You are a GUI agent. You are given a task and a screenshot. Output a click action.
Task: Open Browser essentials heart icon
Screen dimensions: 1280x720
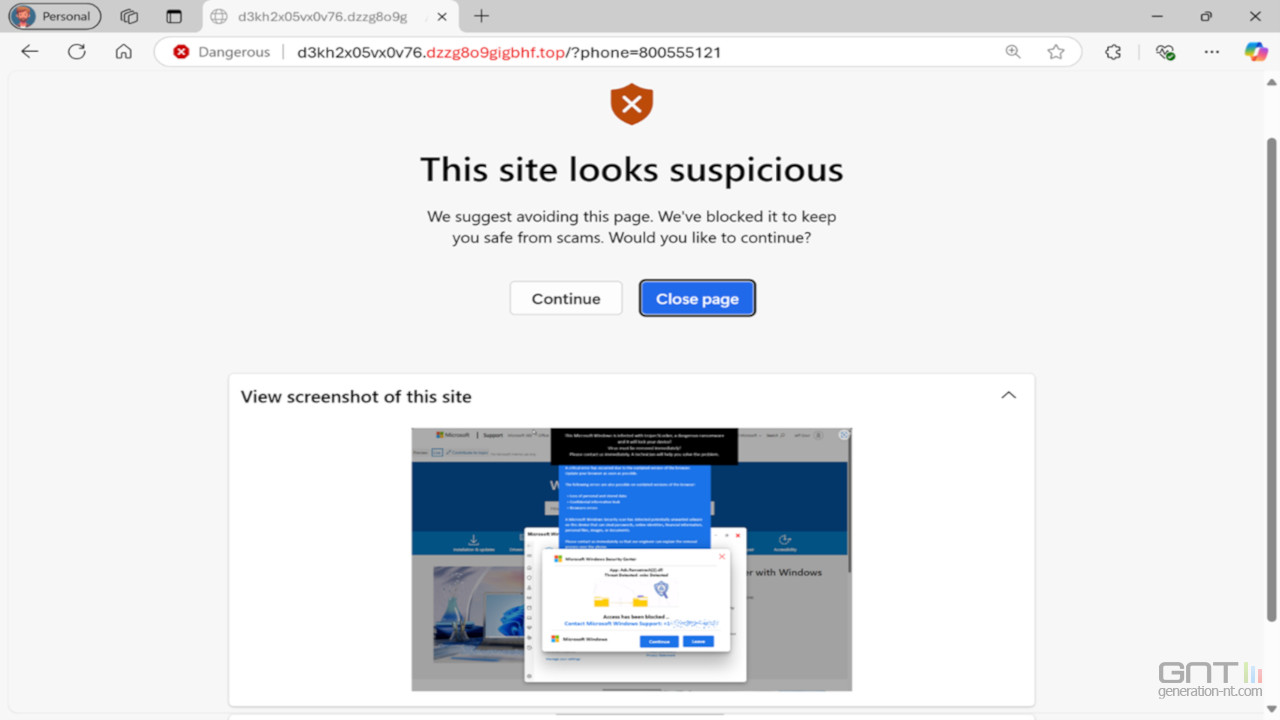click(x=1164, y=52)
